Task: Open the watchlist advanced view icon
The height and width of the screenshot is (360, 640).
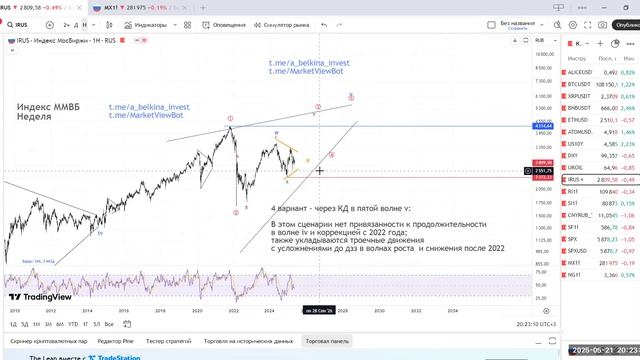Action: (615, 43)
